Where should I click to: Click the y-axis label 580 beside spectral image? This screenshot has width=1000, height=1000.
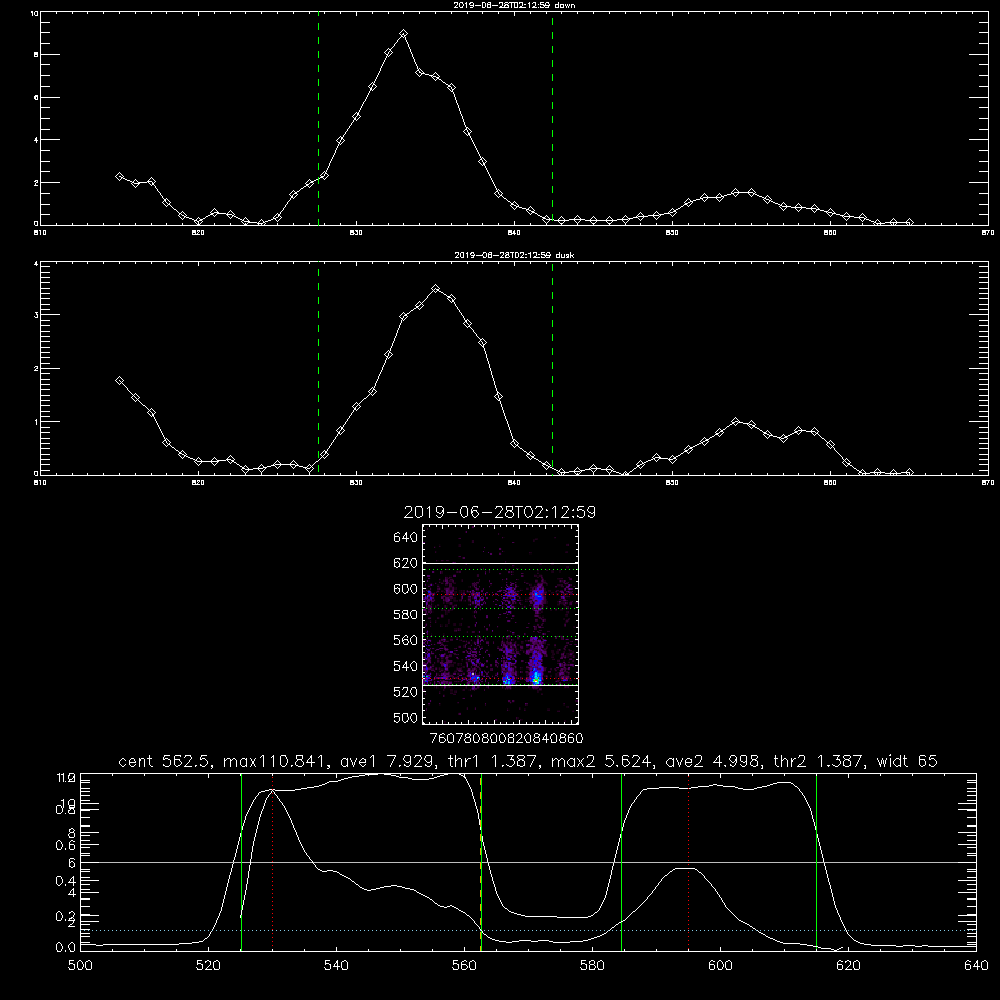pos(406,615)
